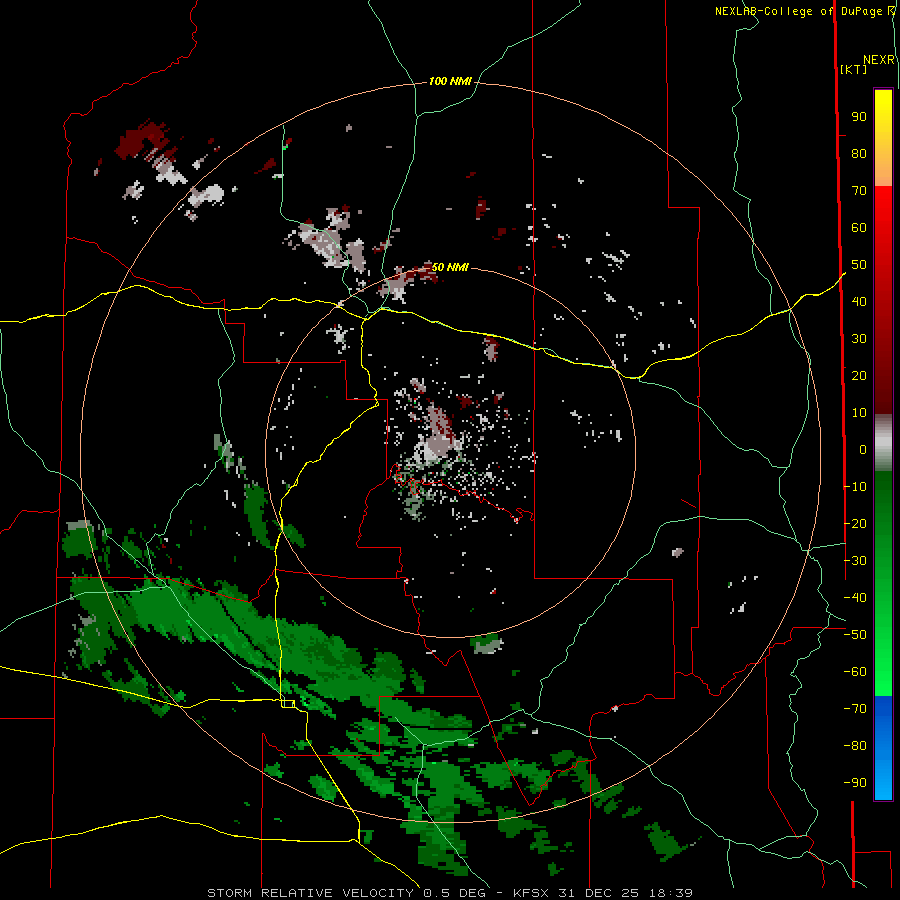This screenshot has height=900, width=900.
Task: Click the 90 value on velocity scale
Action: coord(859,117)
